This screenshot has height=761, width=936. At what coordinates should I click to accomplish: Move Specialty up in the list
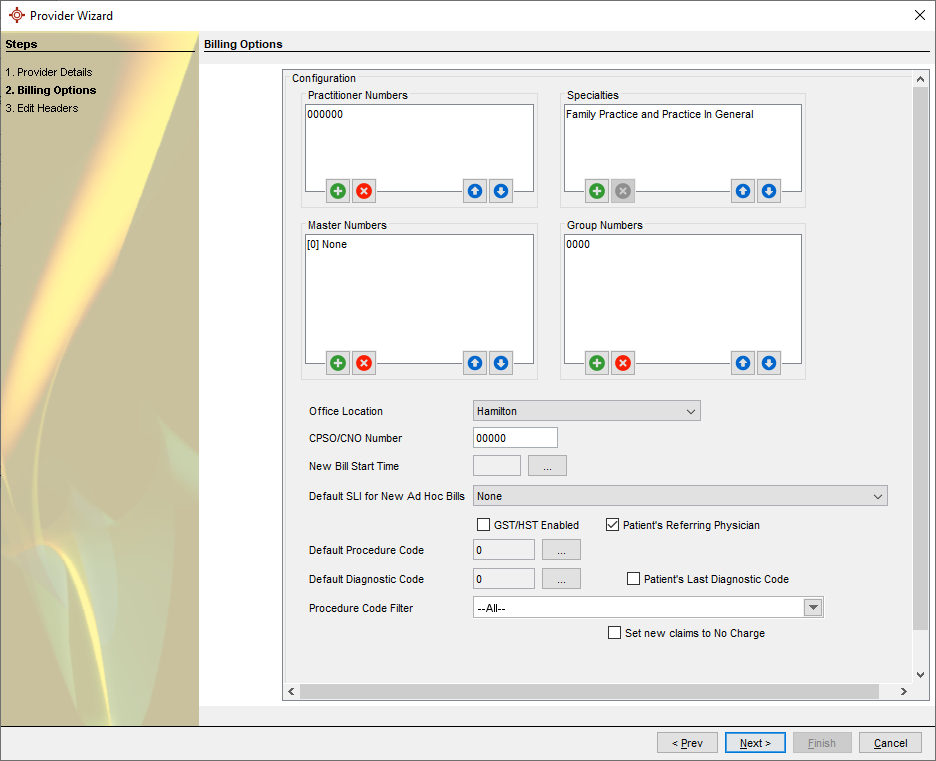tap(743, 191)
